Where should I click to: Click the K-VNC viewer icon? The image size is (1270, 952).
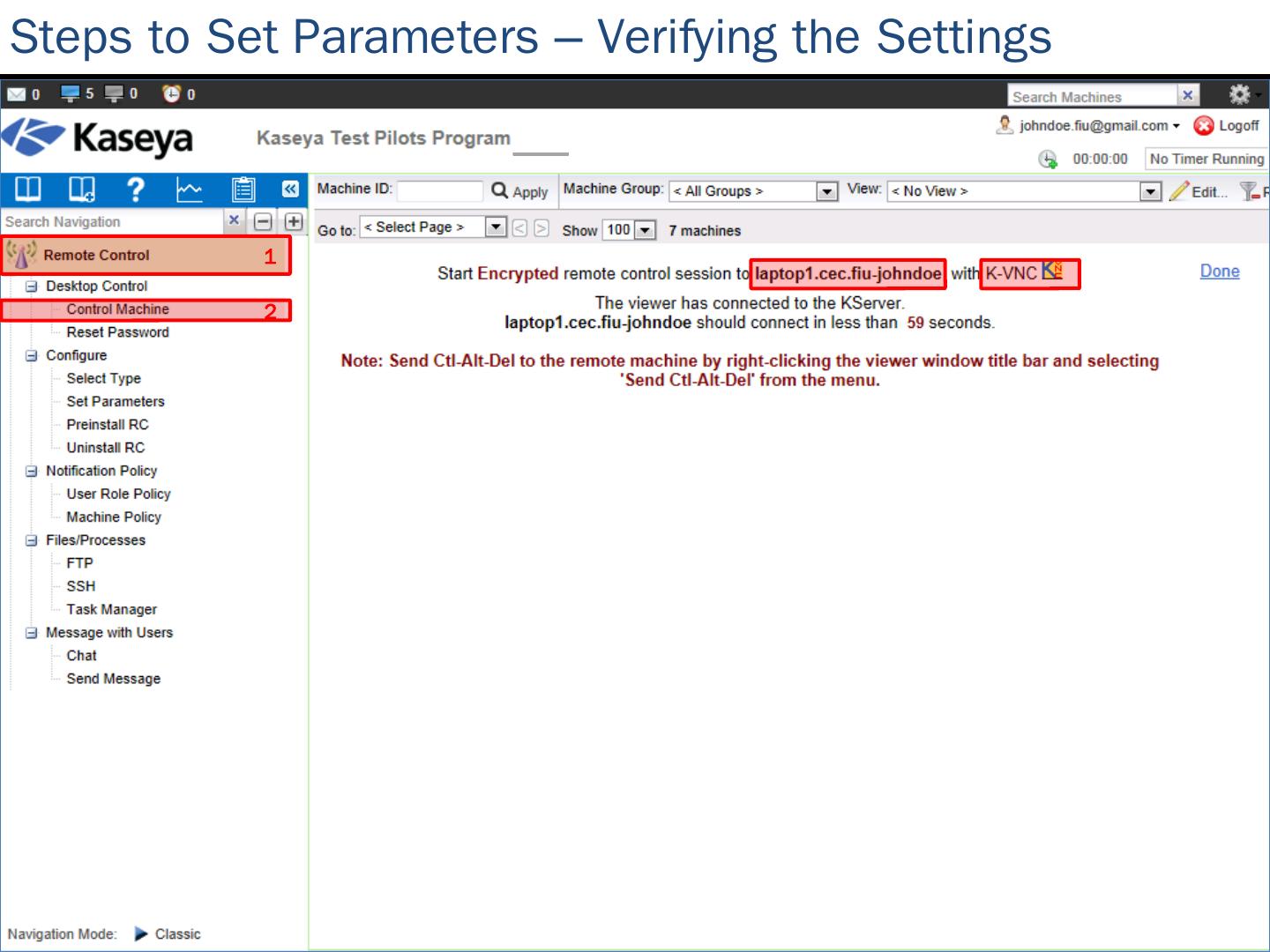coord(1052,271)
